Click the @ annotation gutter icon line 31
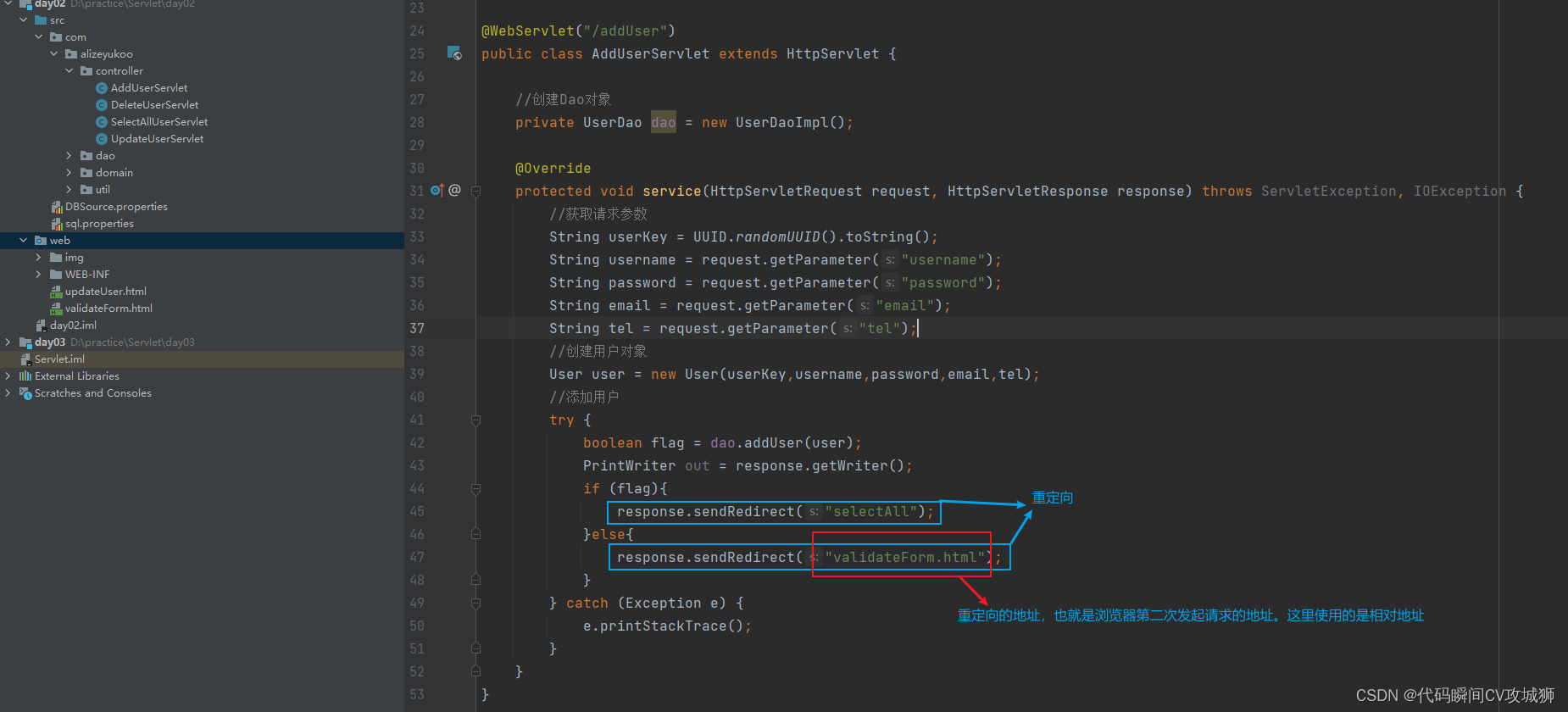The width and height of the screenshot is (1568, 712). (454, 191)
